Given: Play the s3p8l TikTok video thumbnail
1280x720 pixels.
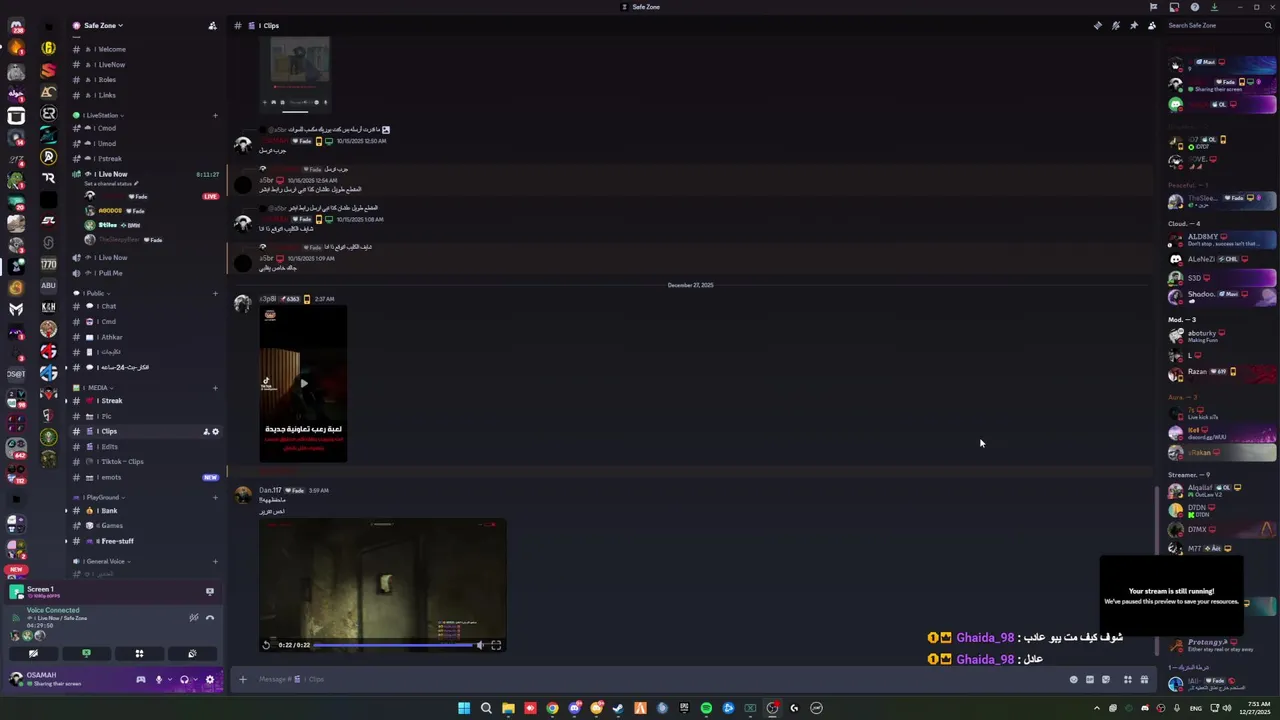Looking at the screenshot, I should pos(303,383).
